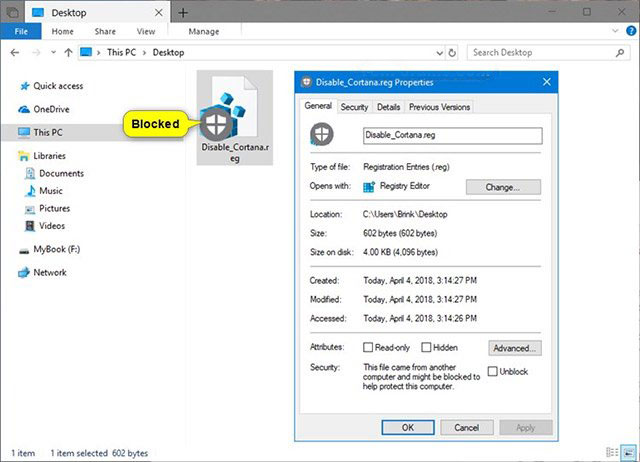Open the View ribbon tab
The width and height of the screenshot is (640, 462).
146,31
